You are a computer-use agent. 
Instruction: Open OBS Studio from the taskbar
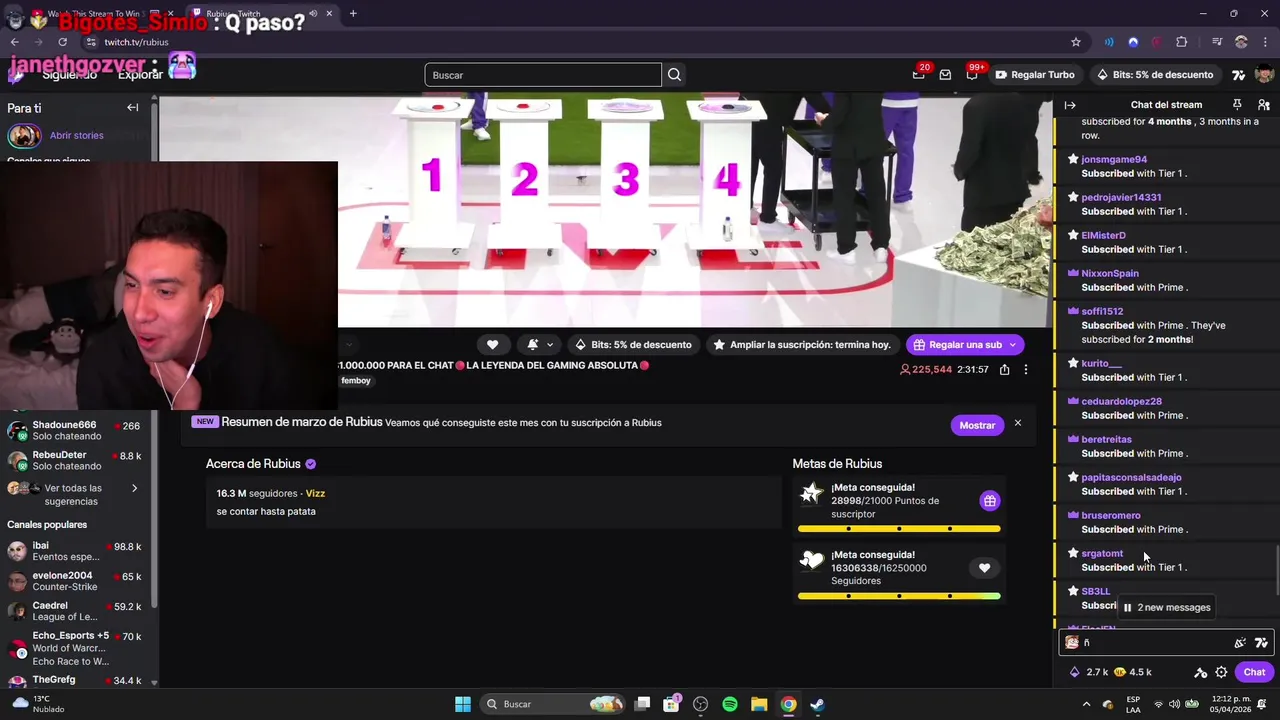700,704
